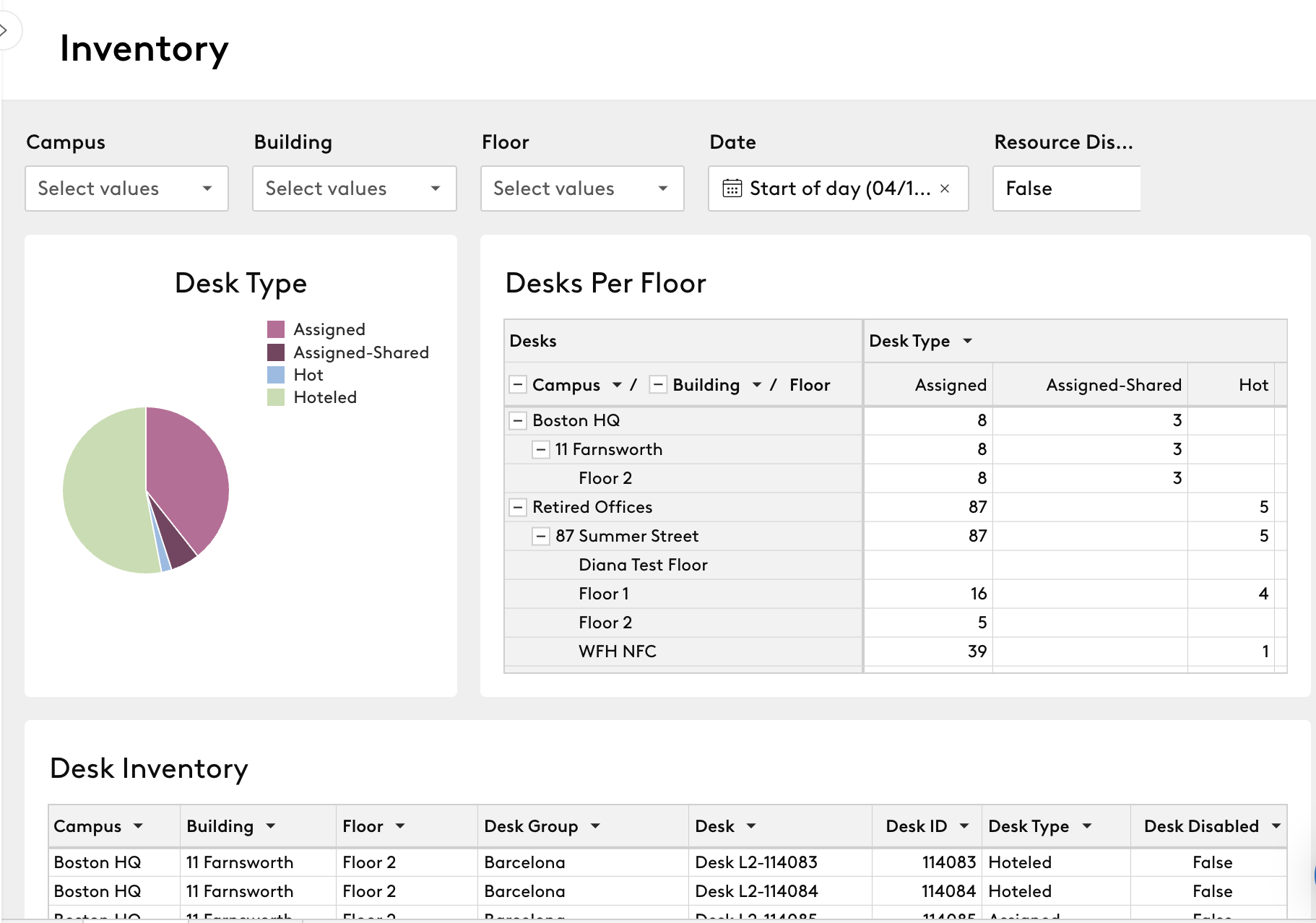This screenshot has height=923, width=1316.
Task: Open the Floor filter dropdown
Action: pos(582,188)
